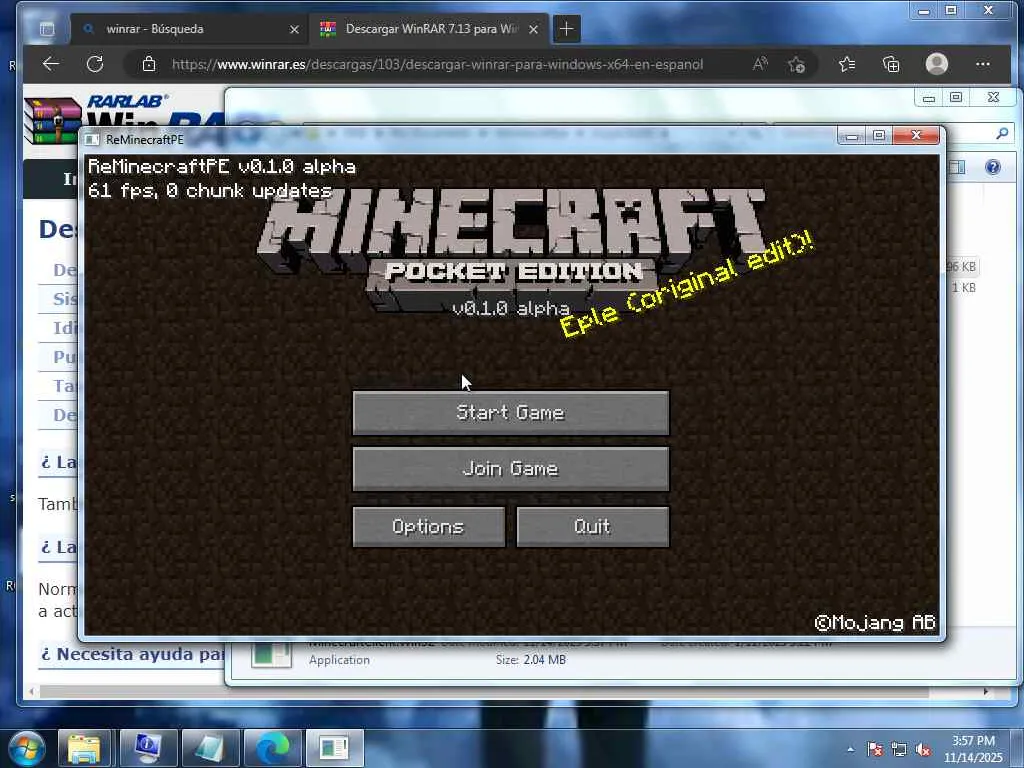Toggle the Explorer preview pane button
The height and width of the screenshot is (768, 1024).
click(957, 167)
